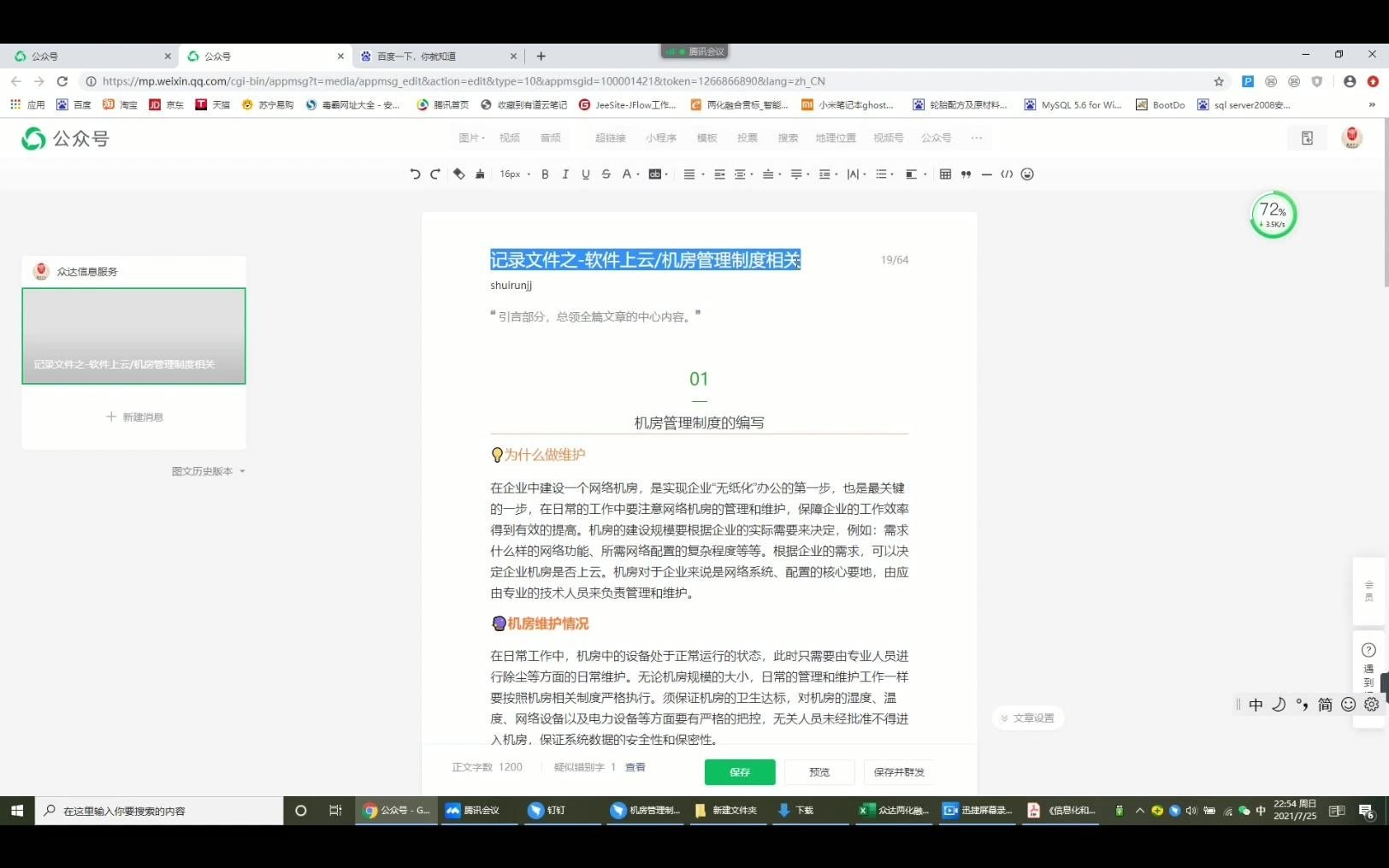Select the article thumbnail in the sidebar
The image size is (1389, 868).
tap(133, 336)
